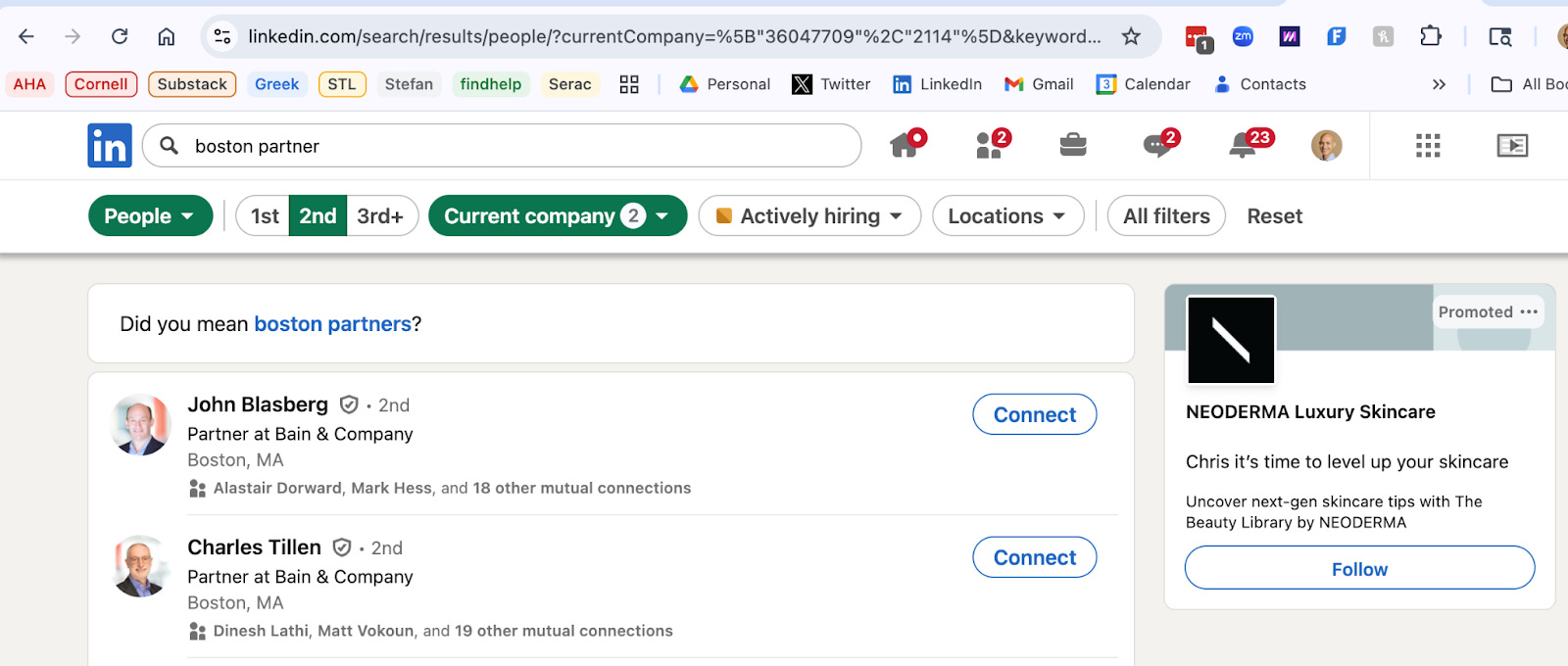
Task: Connect with Charles Tillen
Action: click(1035, 557)
